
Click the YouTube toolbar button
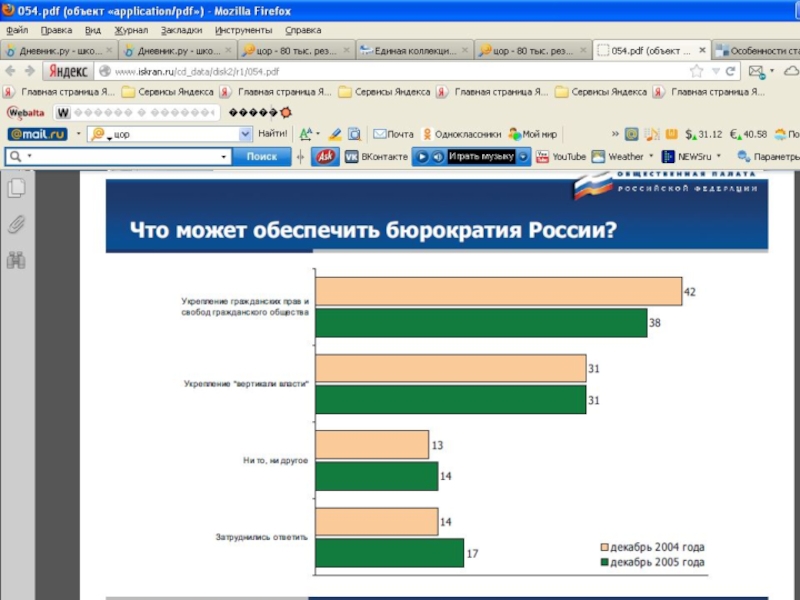tap(561, 157)
